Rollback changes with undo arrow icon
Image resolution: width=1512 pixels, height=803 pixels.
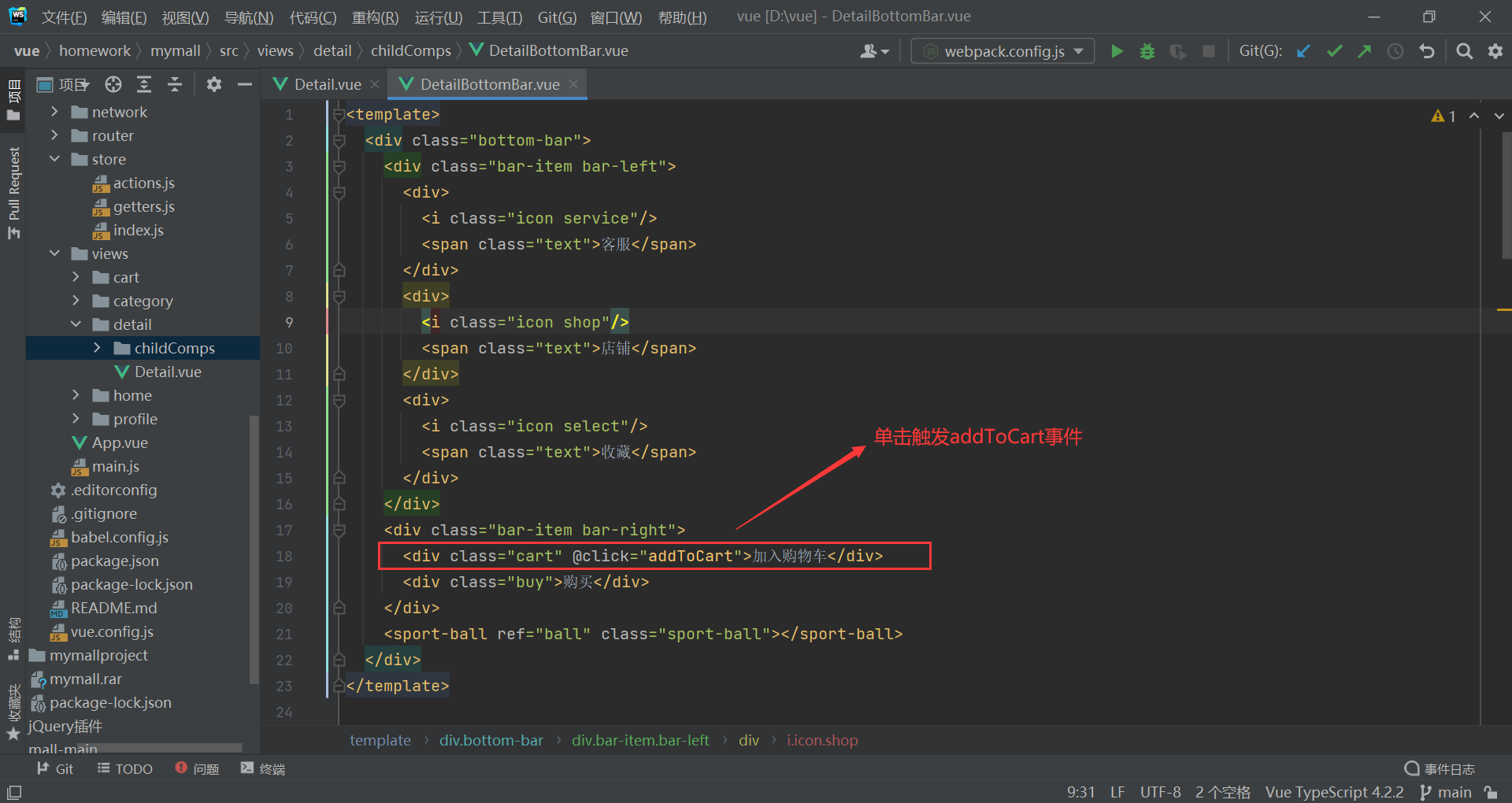click(x=1426, y=51)
